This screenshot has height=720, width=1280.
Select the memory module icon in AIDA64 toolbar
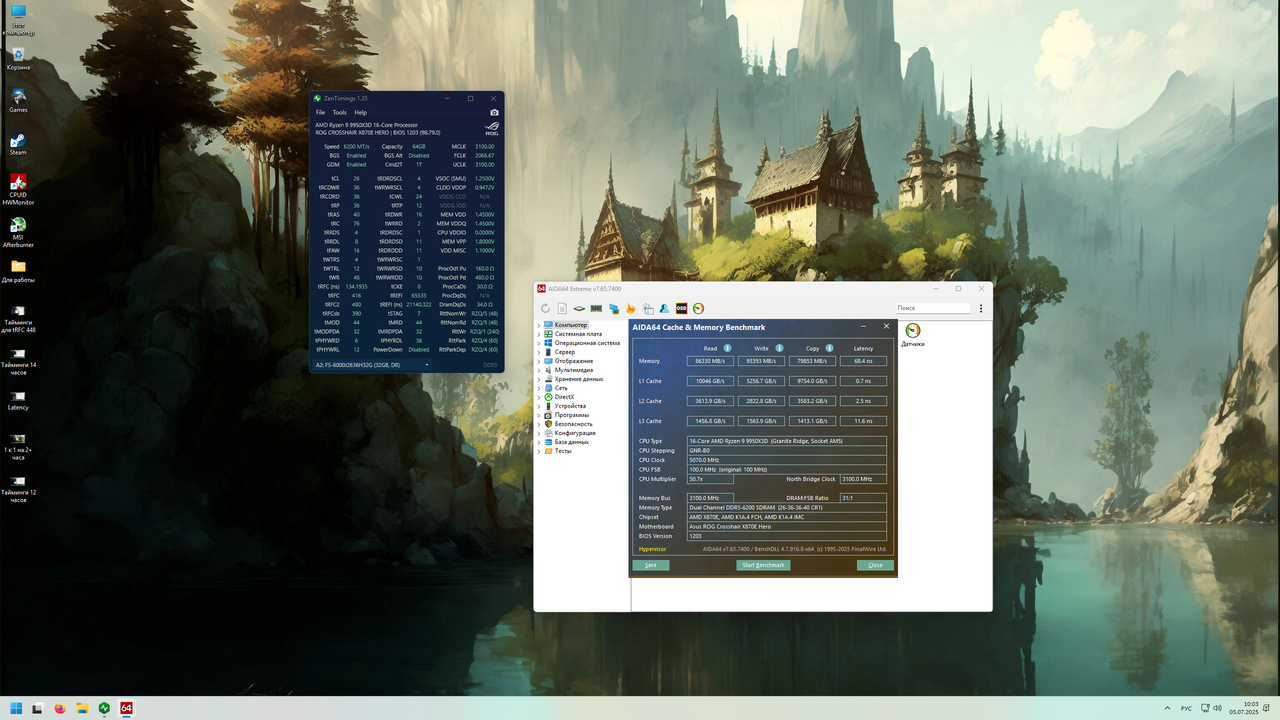(x=596, y=308)
